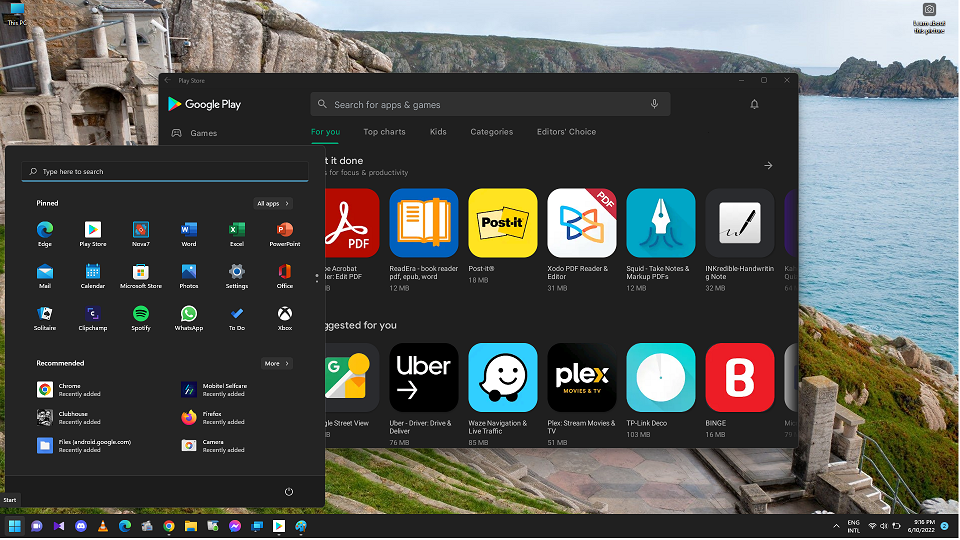Open File Explorer from the taskbar
960x540 pixels.
191,526
